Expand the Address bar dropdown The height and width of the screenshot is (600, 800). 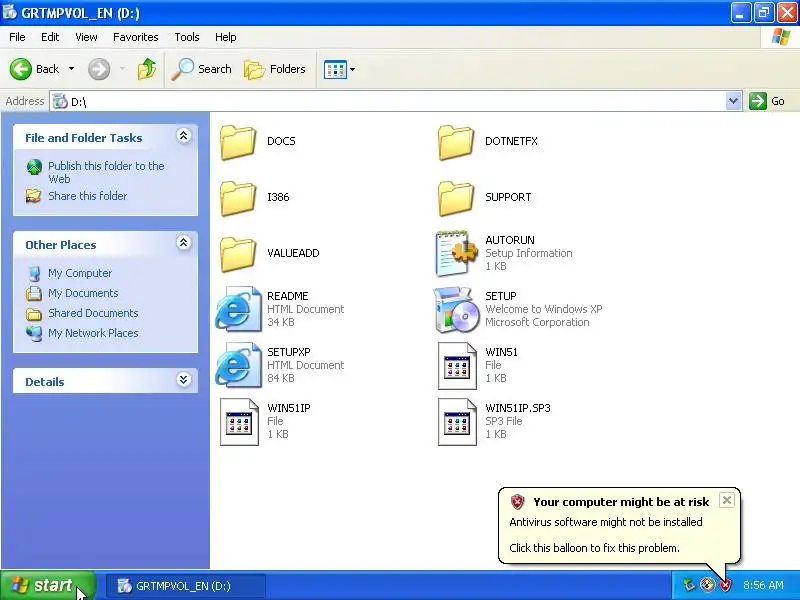click(733, 101)
